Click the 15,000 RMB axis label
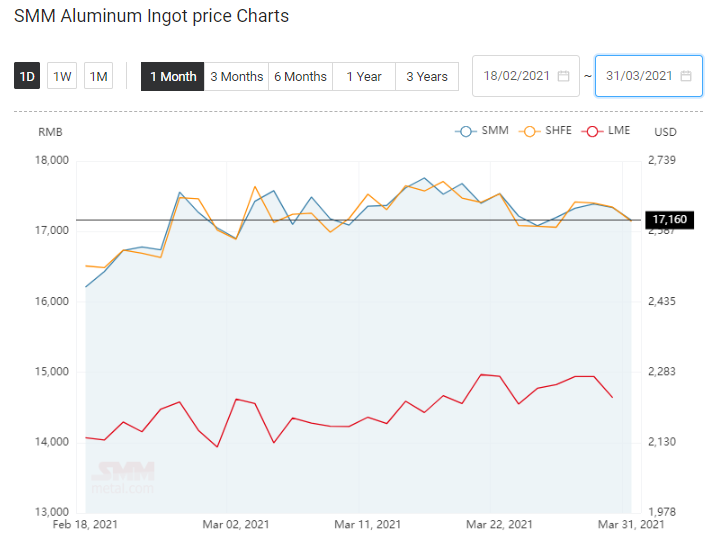The image size is (714, 542). 52,372
